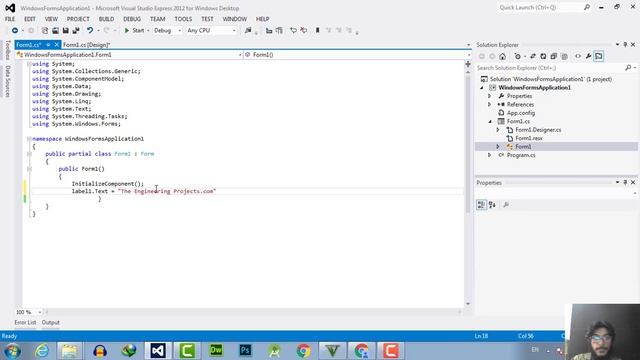The height and width of the screenshot is (360, 640).
Task: Pin the Form1.cs tab
Action: [x=48, y=45]
